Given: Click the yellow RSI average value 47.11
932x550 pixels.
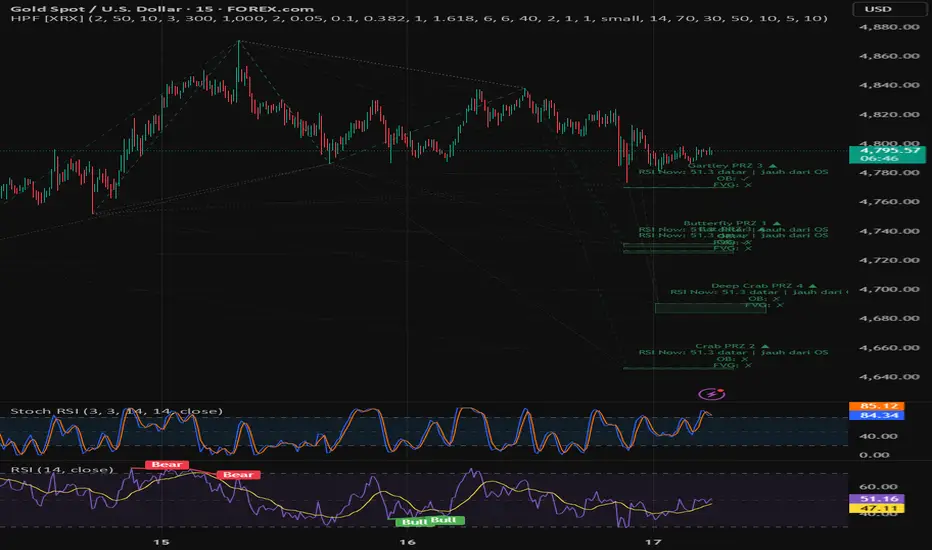Looking at the screenshot, I should (877, 508).
